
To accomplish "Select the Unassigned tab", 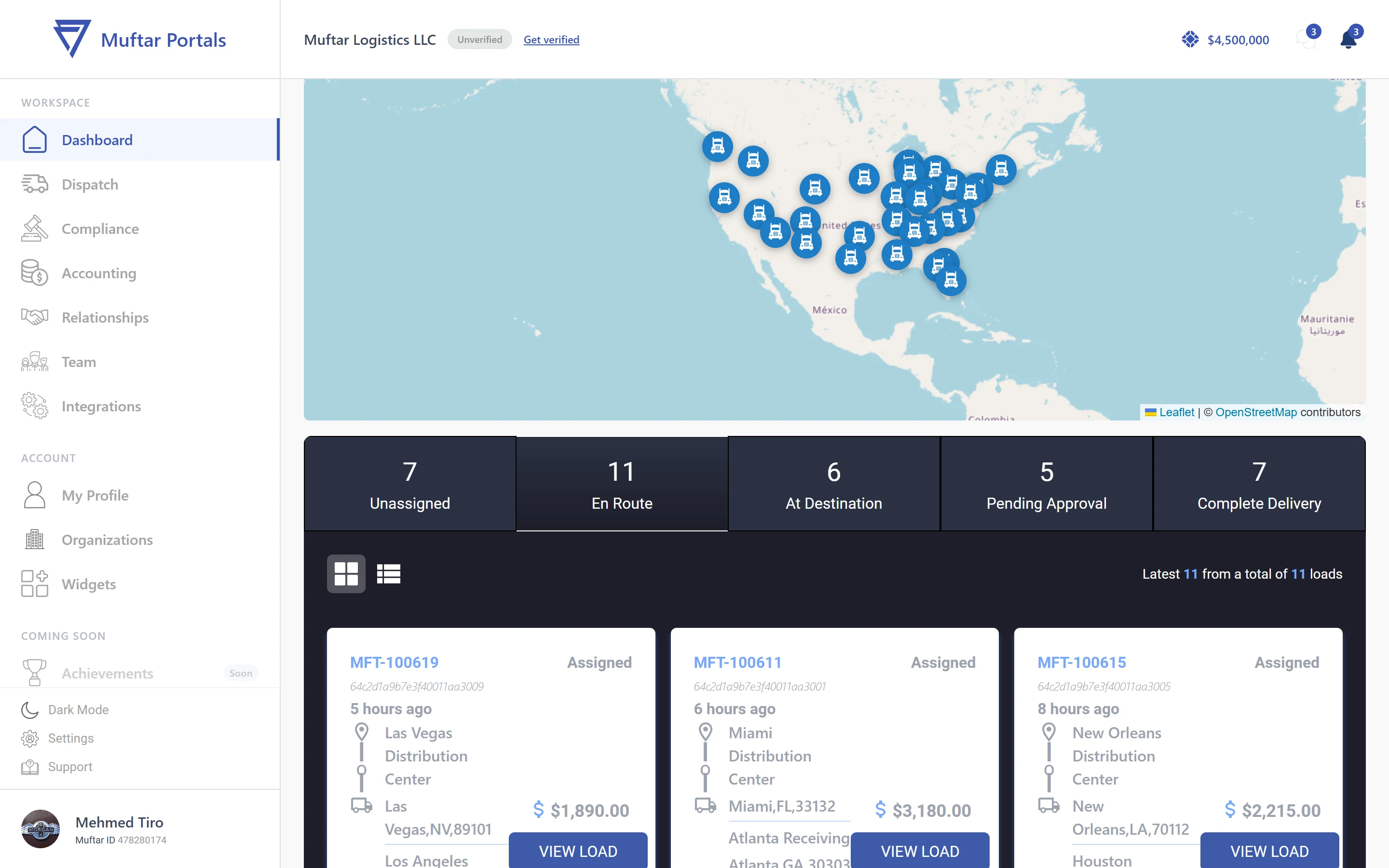I will coord(410,484).
